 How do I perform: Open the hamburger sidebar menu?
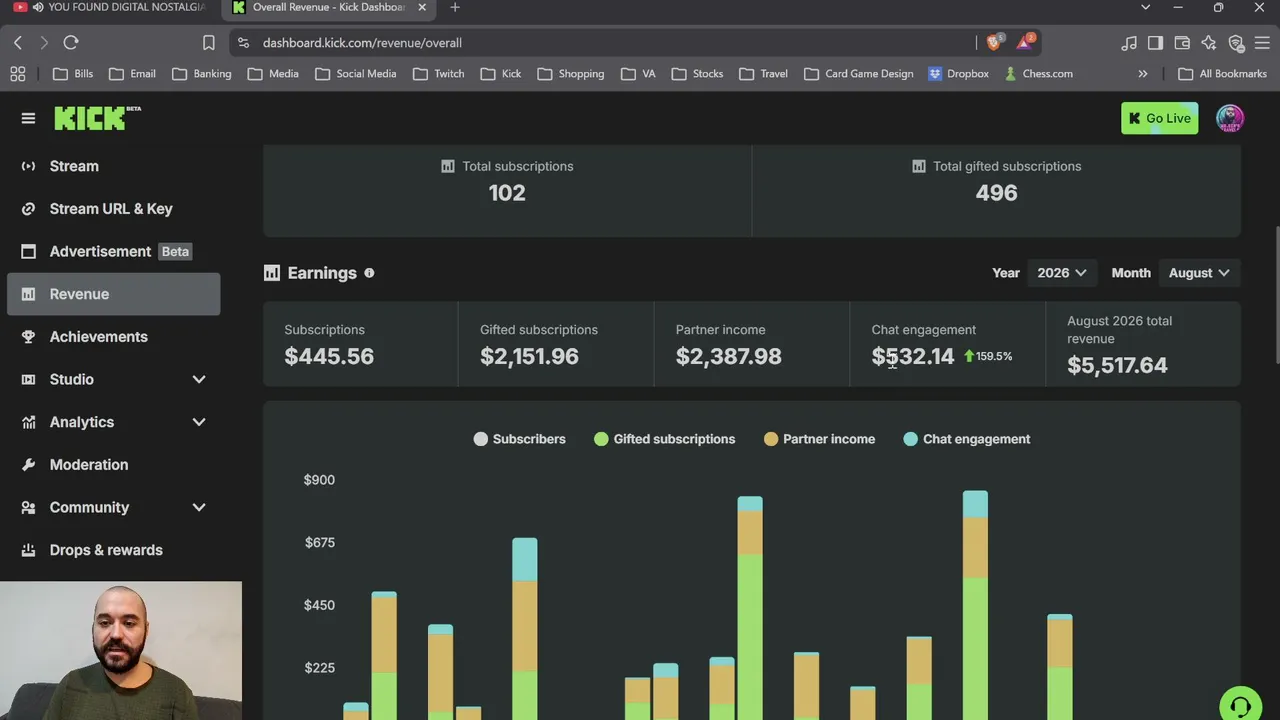pyautogui.click(x=28, y=118)
